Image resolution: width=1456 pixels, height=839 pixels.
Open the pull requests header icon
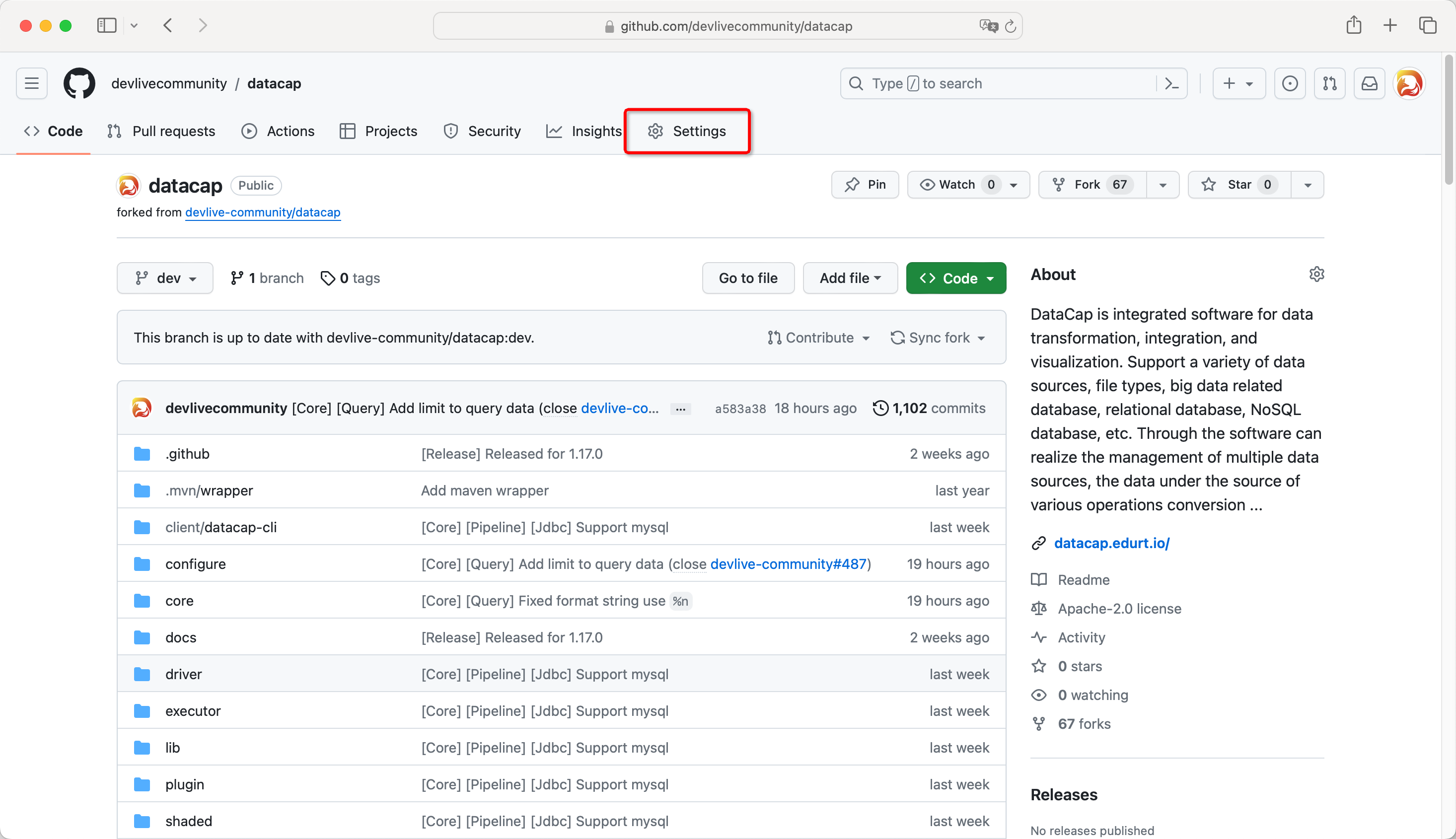[x=1329, y=83]
